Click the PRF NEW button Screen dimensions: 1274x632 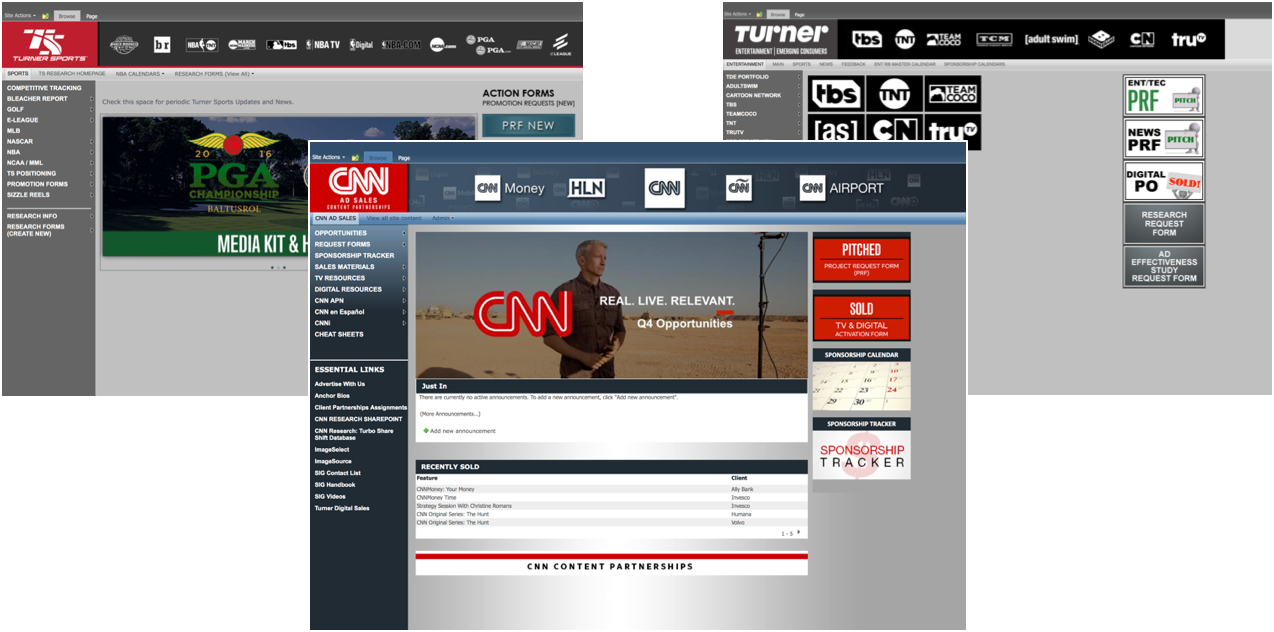pos(528,126)
